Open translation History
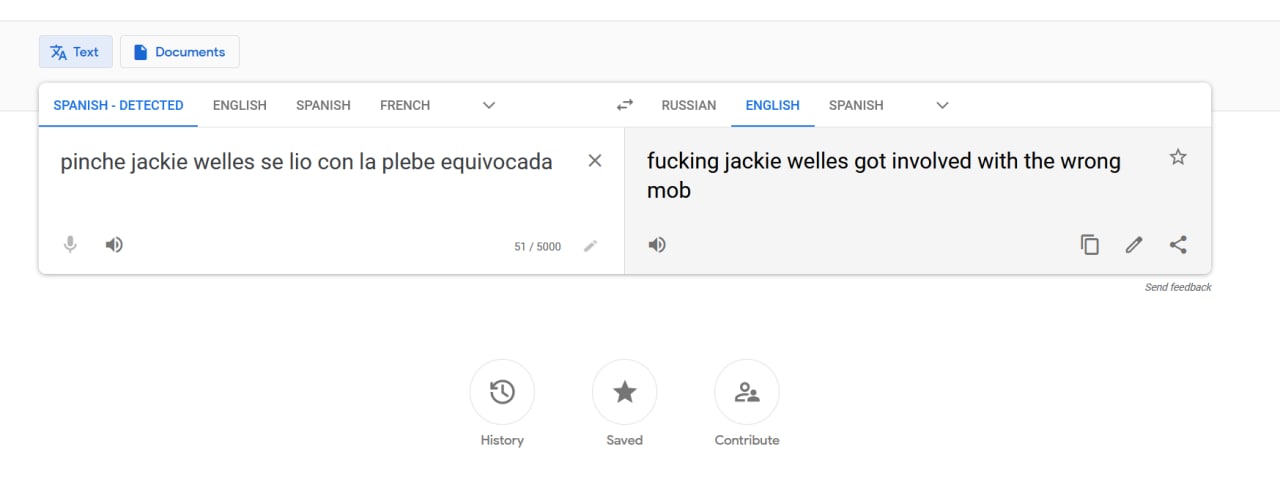Viewport: 1280px width, 493px height. (502, 392)
